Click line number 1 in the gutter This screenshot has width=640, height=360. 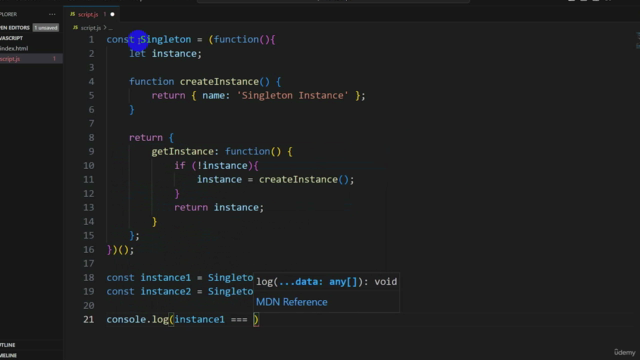pos(91,40)
